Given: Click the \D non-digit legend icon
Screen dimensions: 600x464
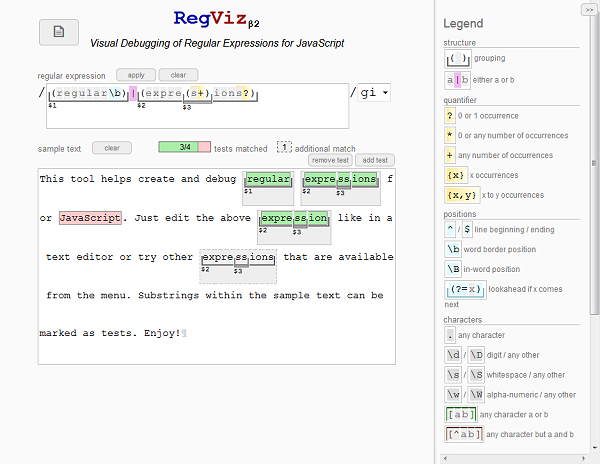Looking at the screenshot, I should click(476, 355).
